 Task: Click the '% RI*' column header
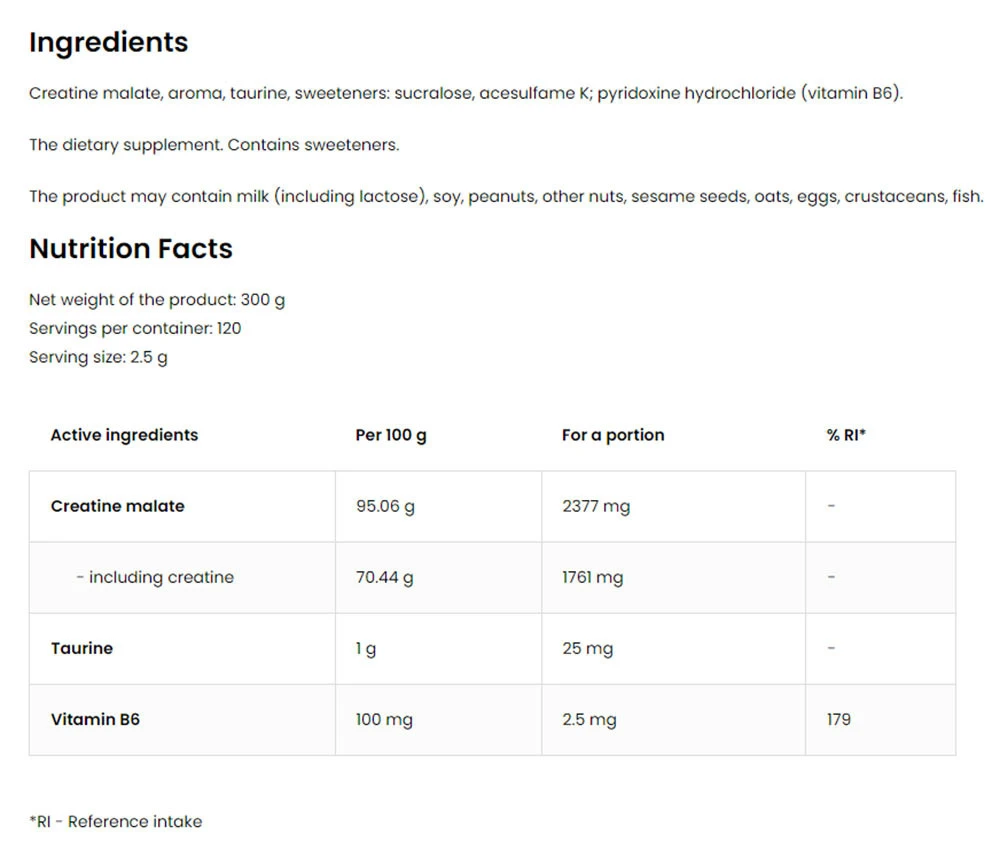click(846, 435)
